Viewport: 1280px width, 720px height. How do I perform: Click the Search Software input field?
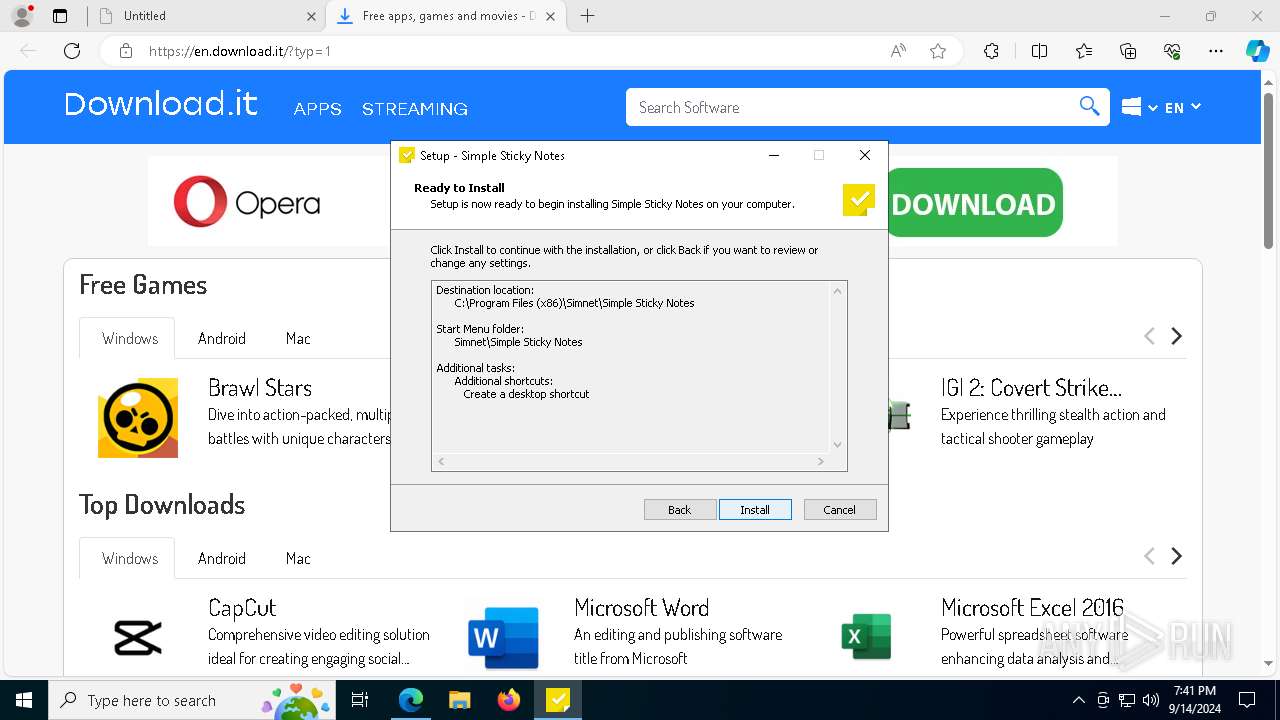point(850,108)
